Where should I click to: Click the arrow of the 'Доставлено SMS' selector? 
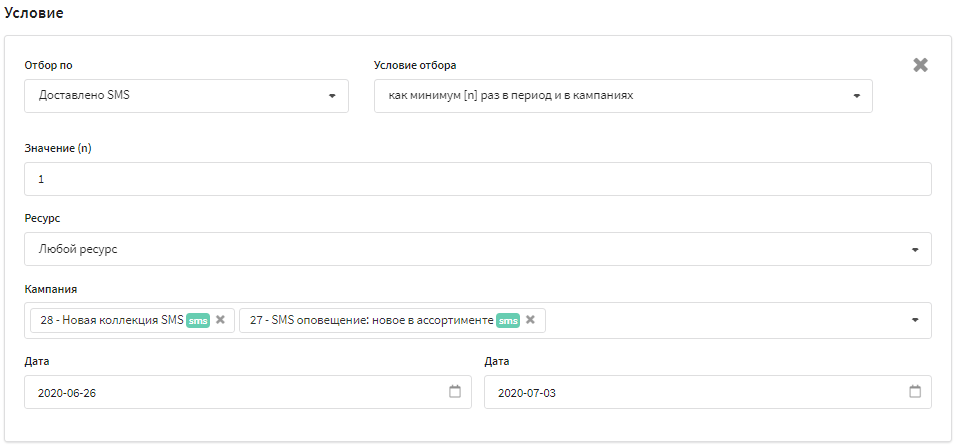(x=331, y=96)
